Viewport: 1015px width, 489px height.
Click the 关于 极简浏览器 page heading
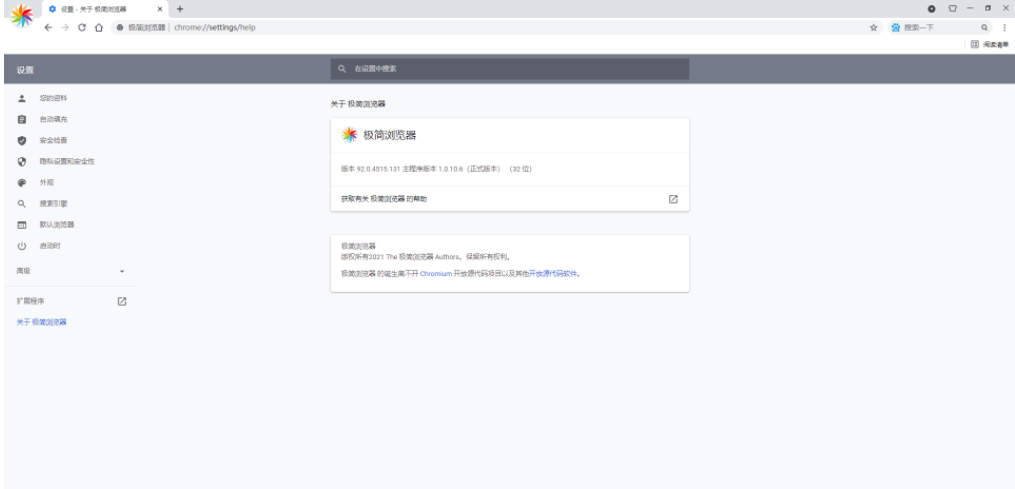358,104
